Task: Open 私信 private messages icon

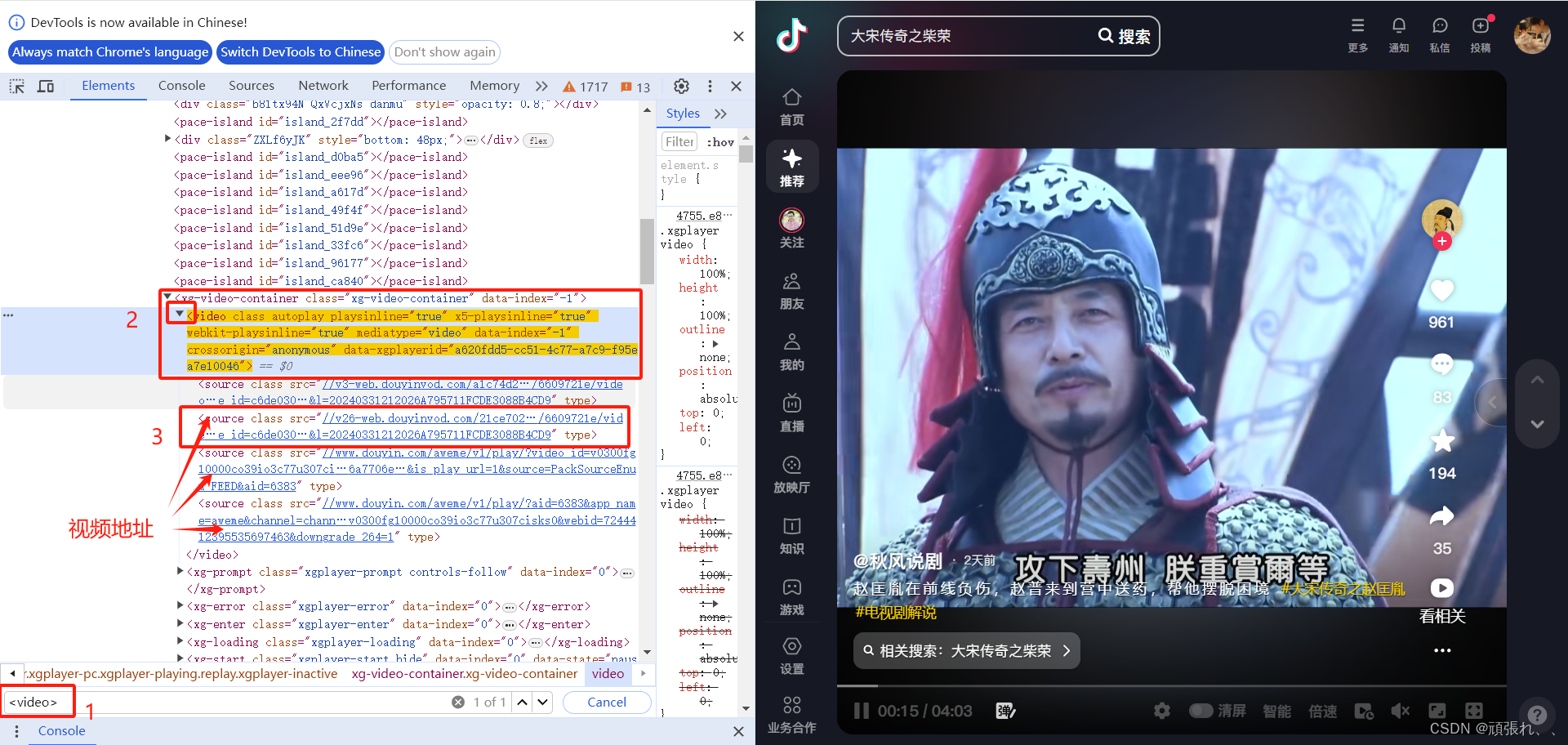Action: coord(1440,35)
